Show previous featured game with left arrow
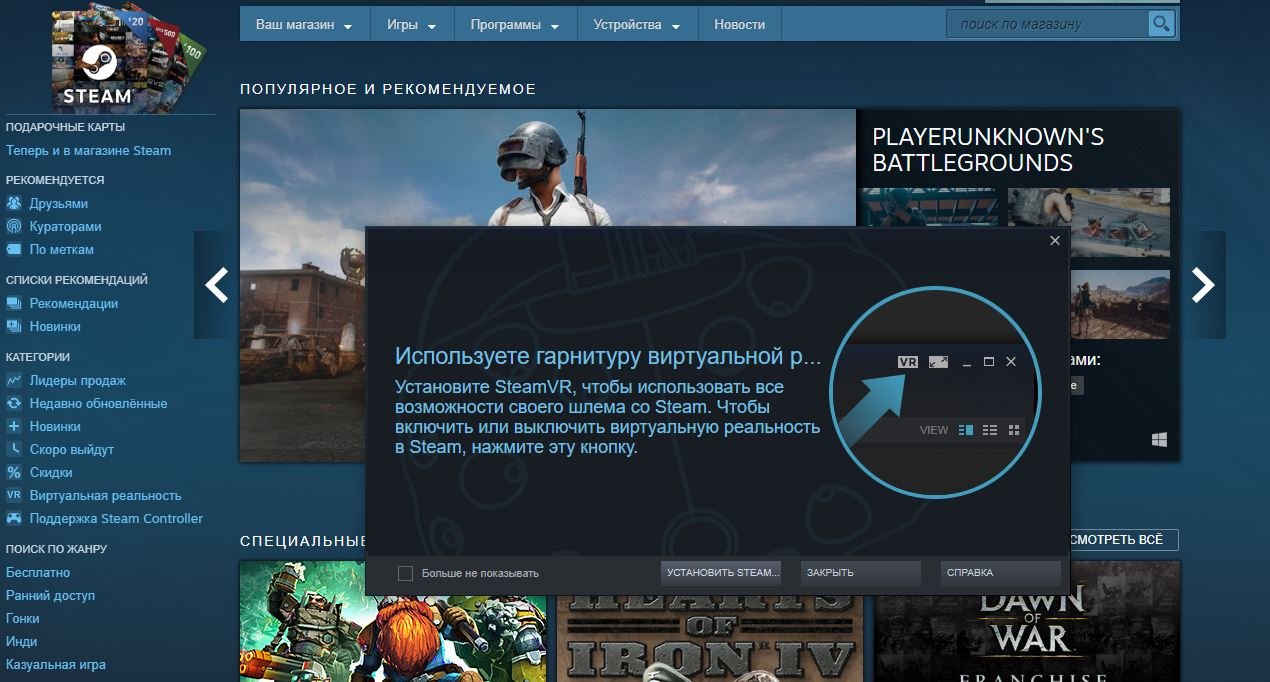Viewport: 1270px width, 682px height. pos(216,286)
